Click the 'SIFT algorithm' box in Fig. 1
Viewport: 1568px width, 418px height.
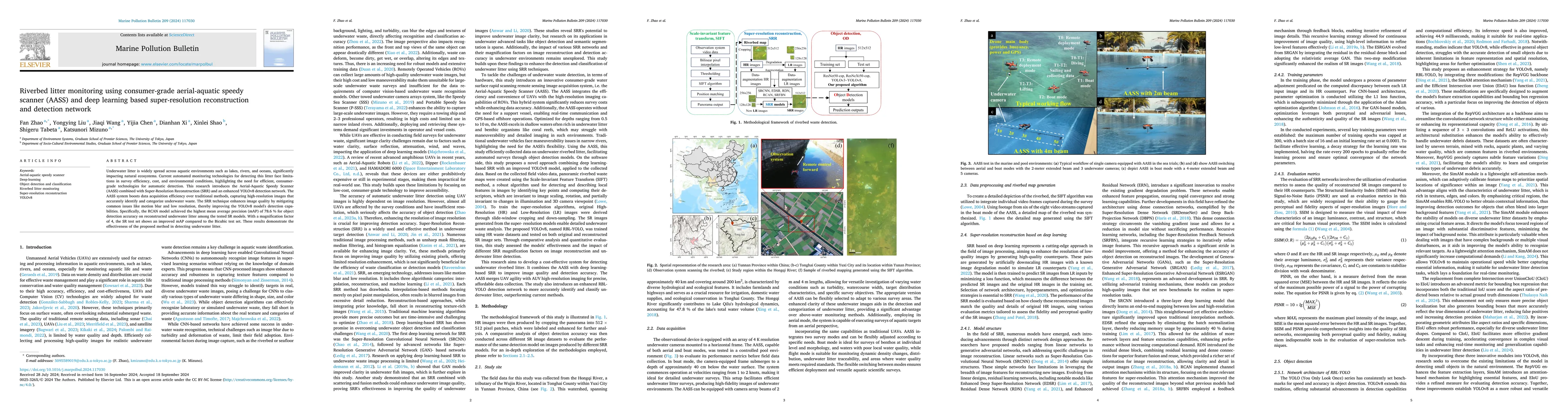click(x=710, y=84)
